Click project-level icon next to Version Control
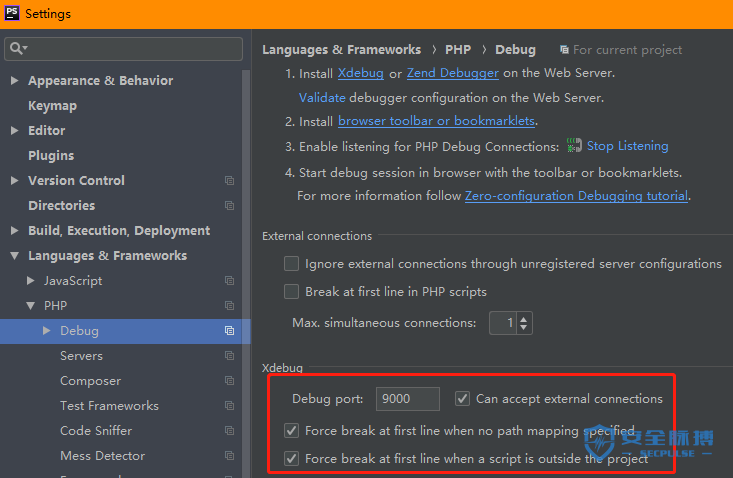This screenshot has width=733, height=478. [229, 180]
